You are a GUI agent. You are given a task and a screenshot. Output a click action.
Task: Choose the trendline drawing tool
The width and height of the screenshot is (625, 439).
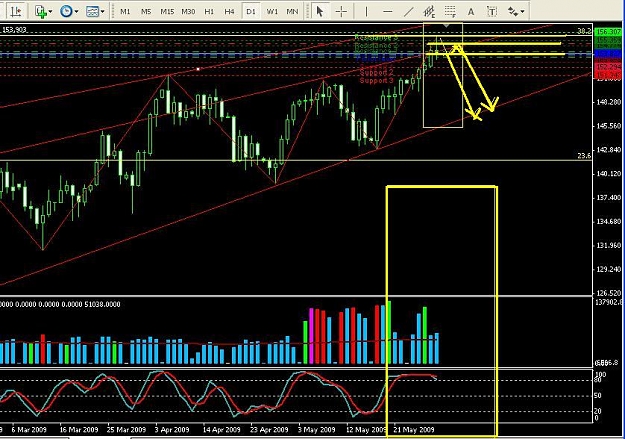pyautogui.click(x=409, y=12)
